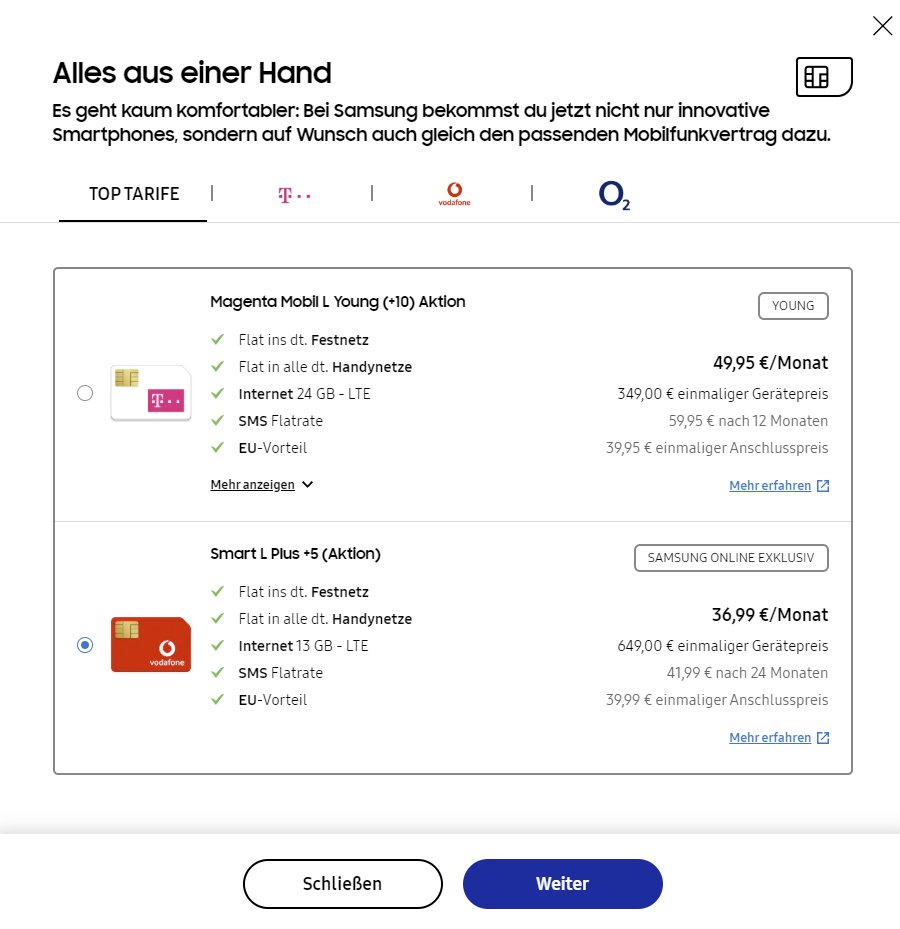Click chevron next to Mehr anzeigen
Screen dimensions: 900x929
(x=307, y=485)
